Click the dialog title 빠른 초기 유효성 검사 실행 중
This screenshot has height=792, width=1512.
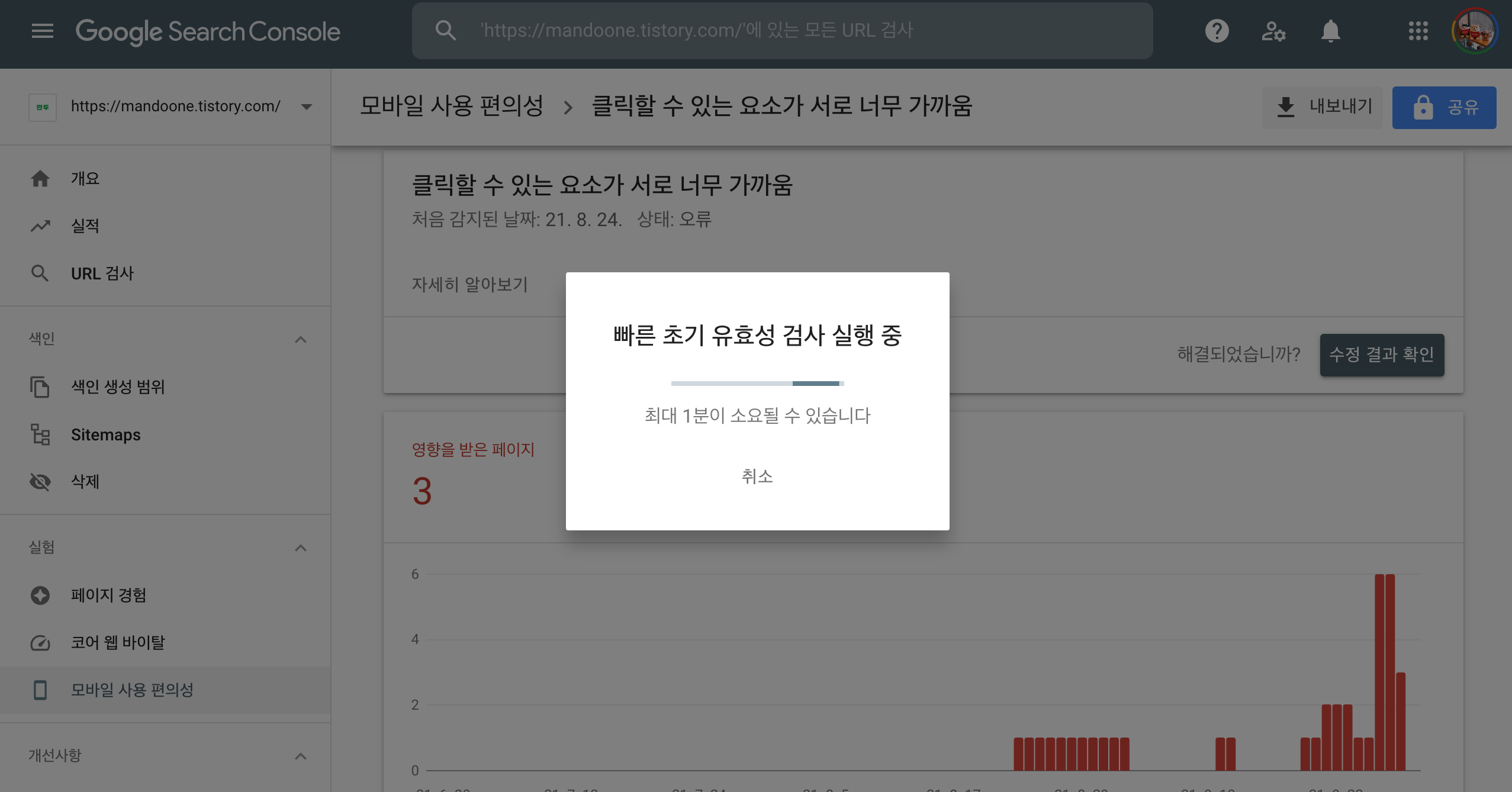click(757, 336)
